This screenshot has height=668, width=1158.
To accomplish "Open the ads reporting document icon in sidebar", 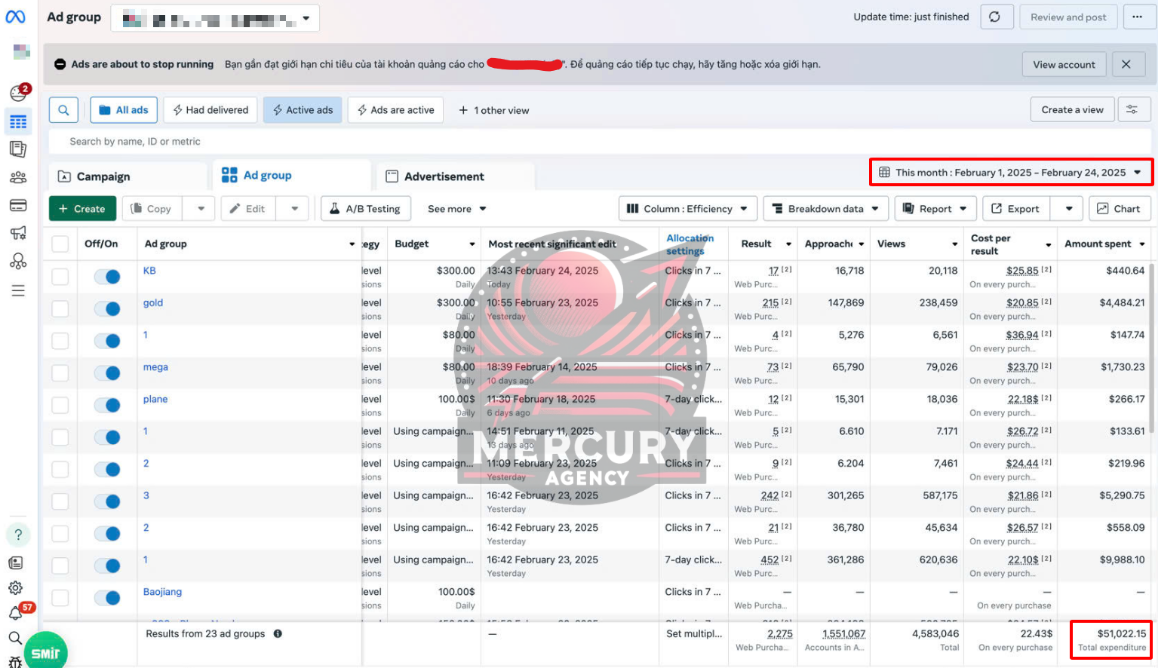I will 18,149.
